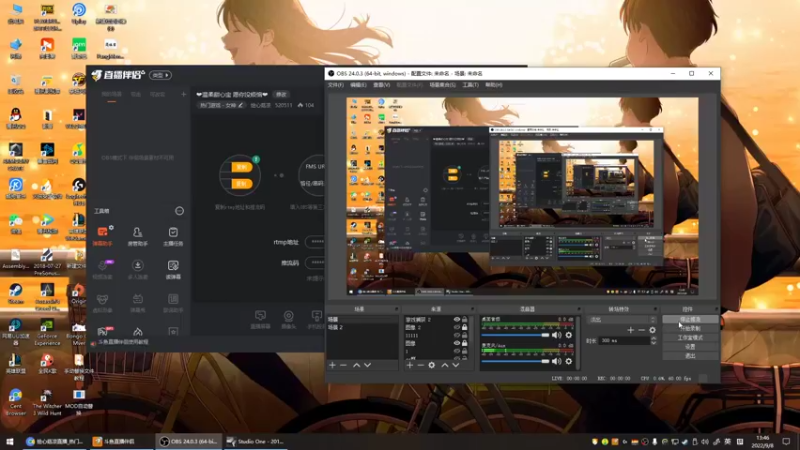Click transition duration 300 ms input field
Image resolution: width=800 pixels, height=450 pixels.
624,340
